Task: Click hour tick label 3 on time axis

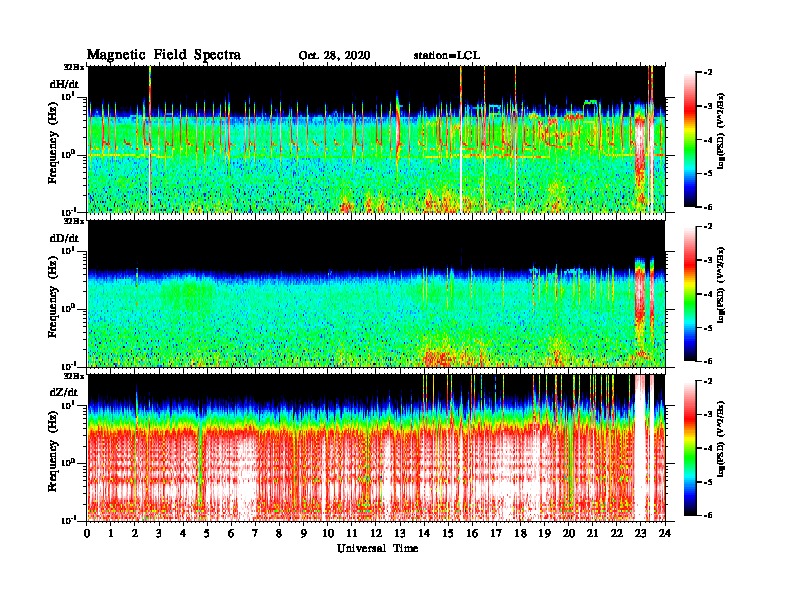Action: tap(159, 533)
